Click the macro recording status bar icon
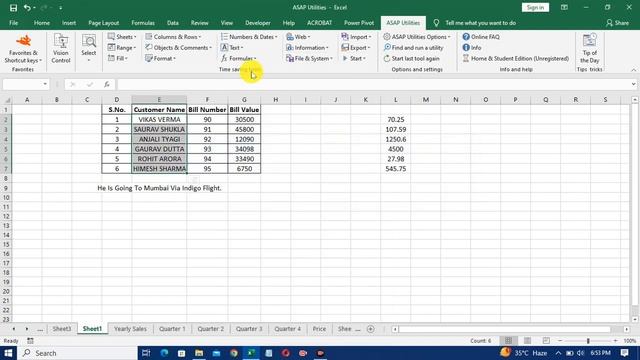This screenshot has height=360, width=640. (30, 340)
